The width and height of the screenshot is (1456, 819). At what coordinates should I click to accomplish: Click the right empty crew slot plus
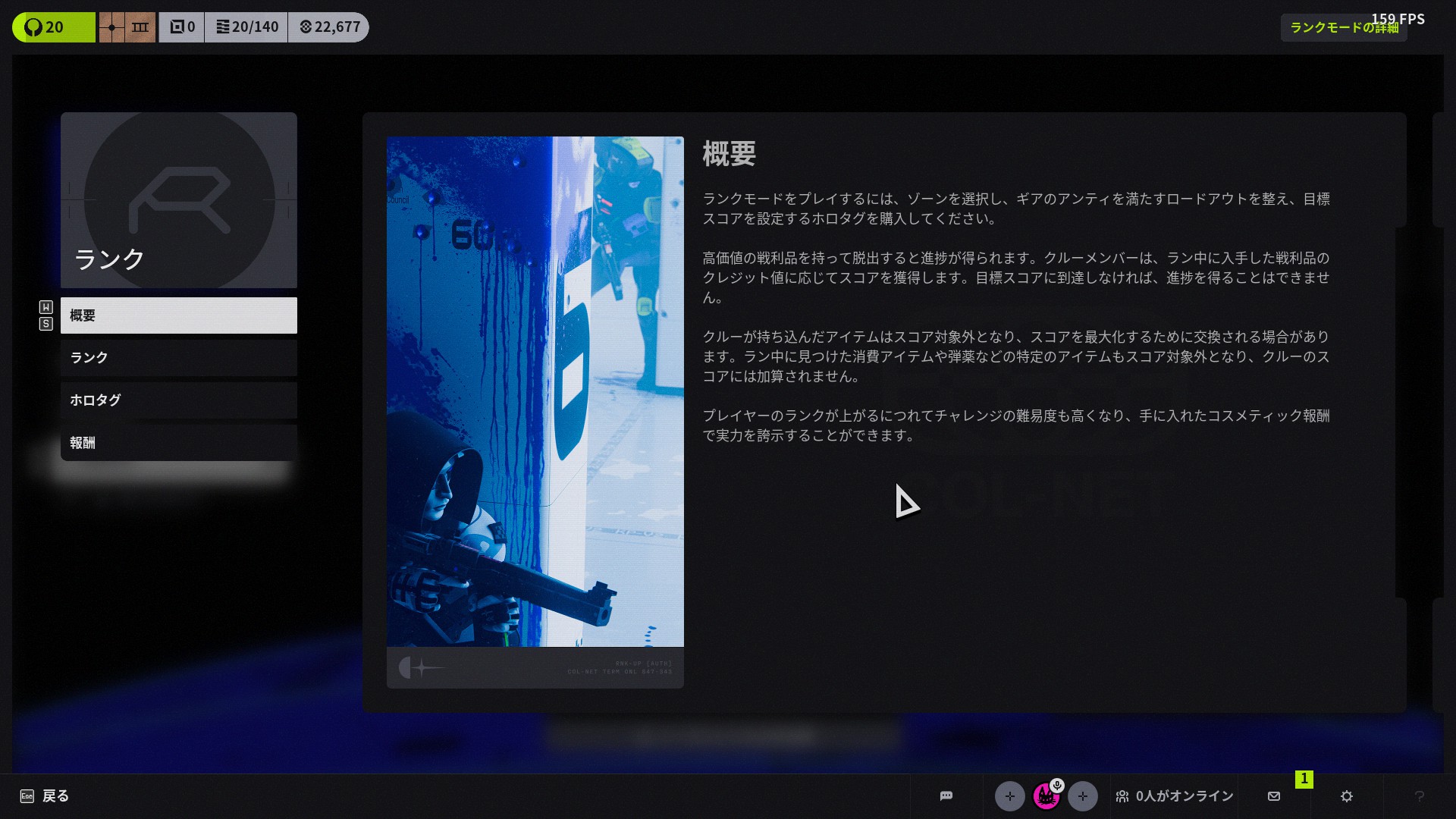click(x=1082, y=796)
